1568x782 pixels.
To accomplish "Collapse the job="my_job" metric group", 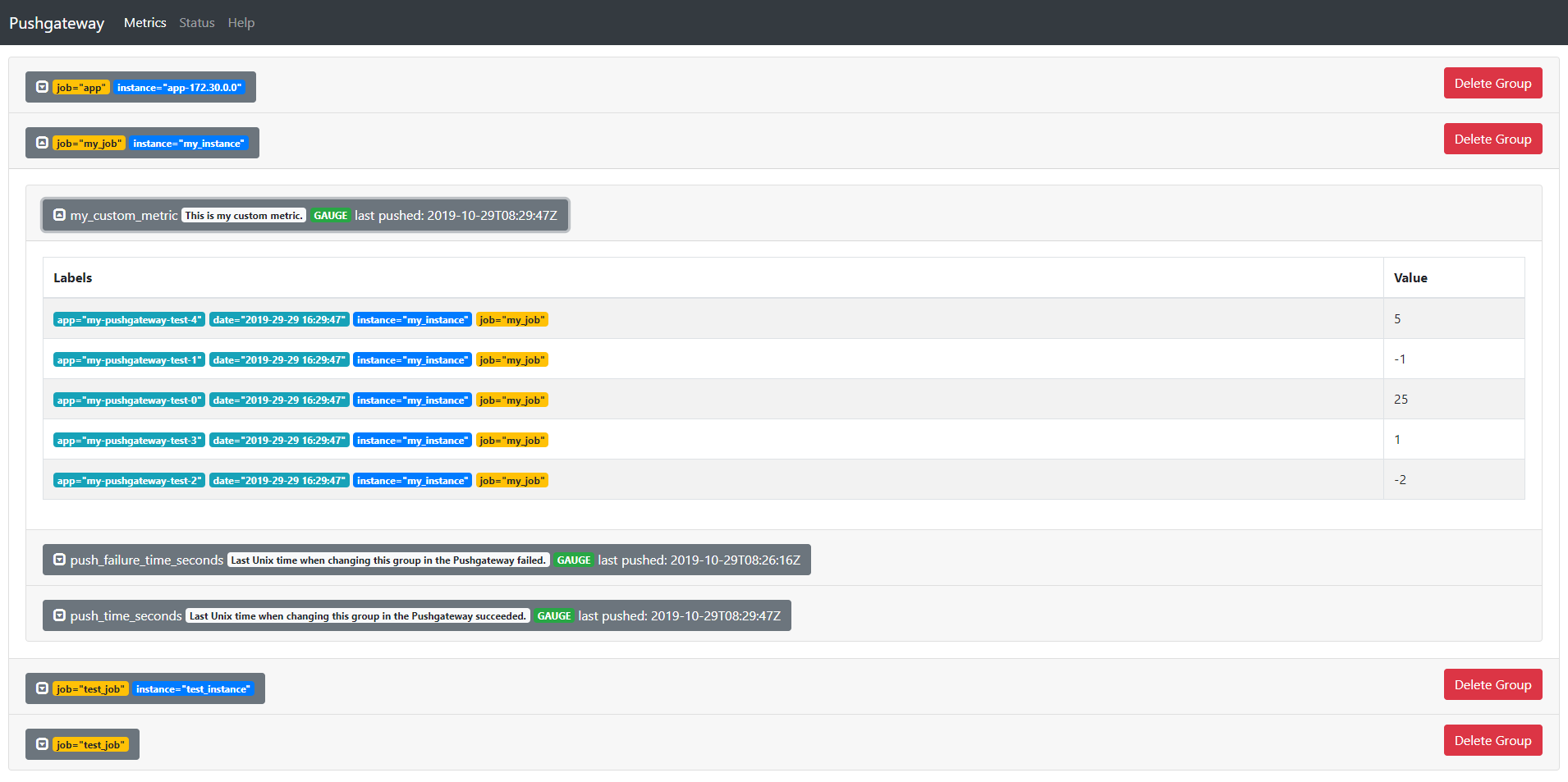I will pos(42,142).
